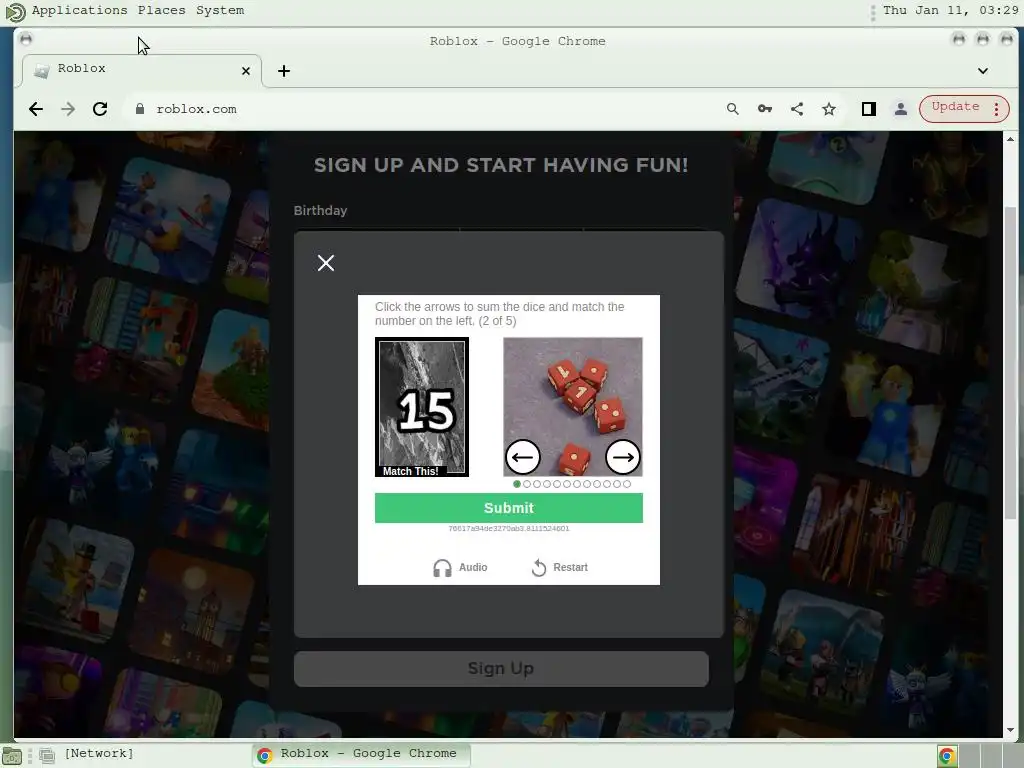This screenshot has height=768, width=1024.
Task: Expand the tab search chevron
Action: 983,71
